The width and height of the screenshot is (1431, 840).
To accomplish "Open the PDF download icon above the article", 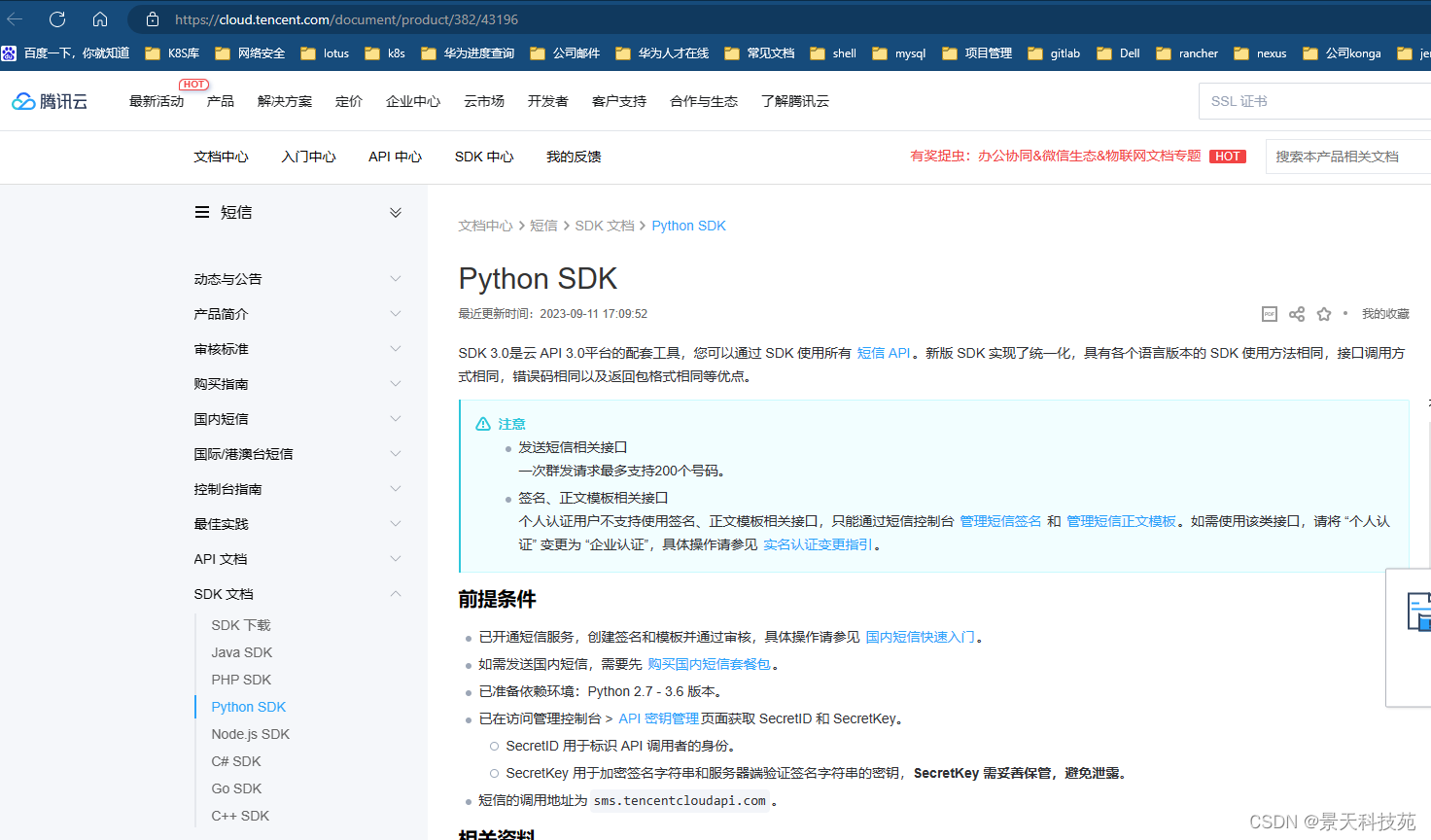I will 1269,313.
